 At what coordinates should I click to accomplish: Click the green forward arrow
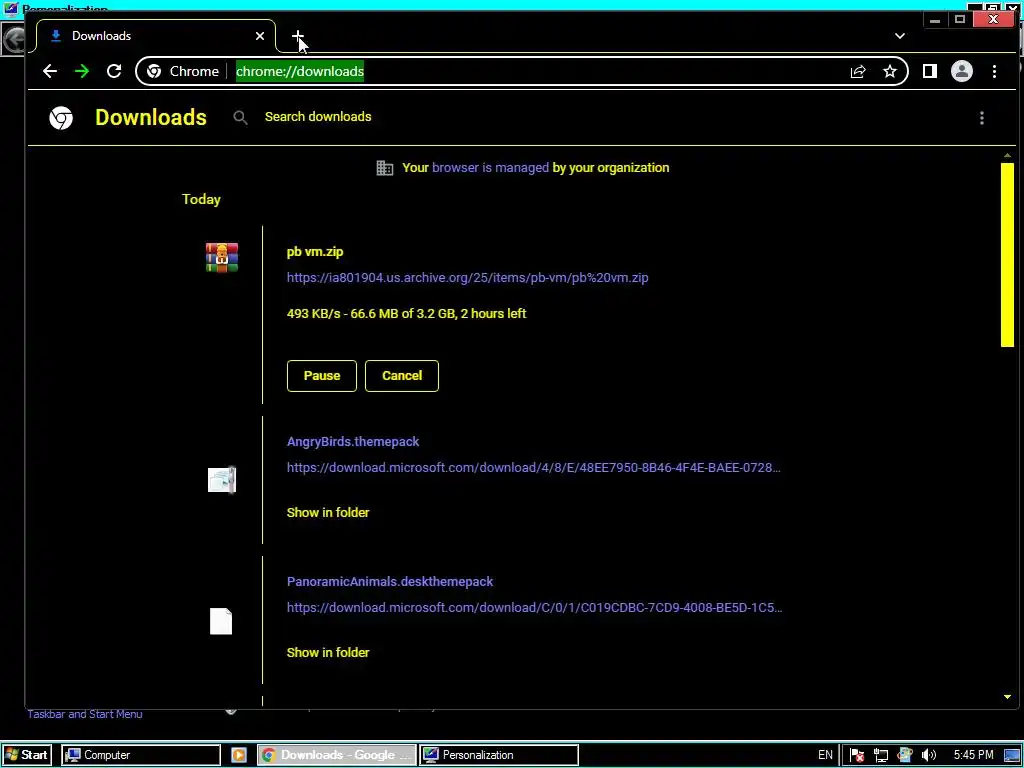82,71
